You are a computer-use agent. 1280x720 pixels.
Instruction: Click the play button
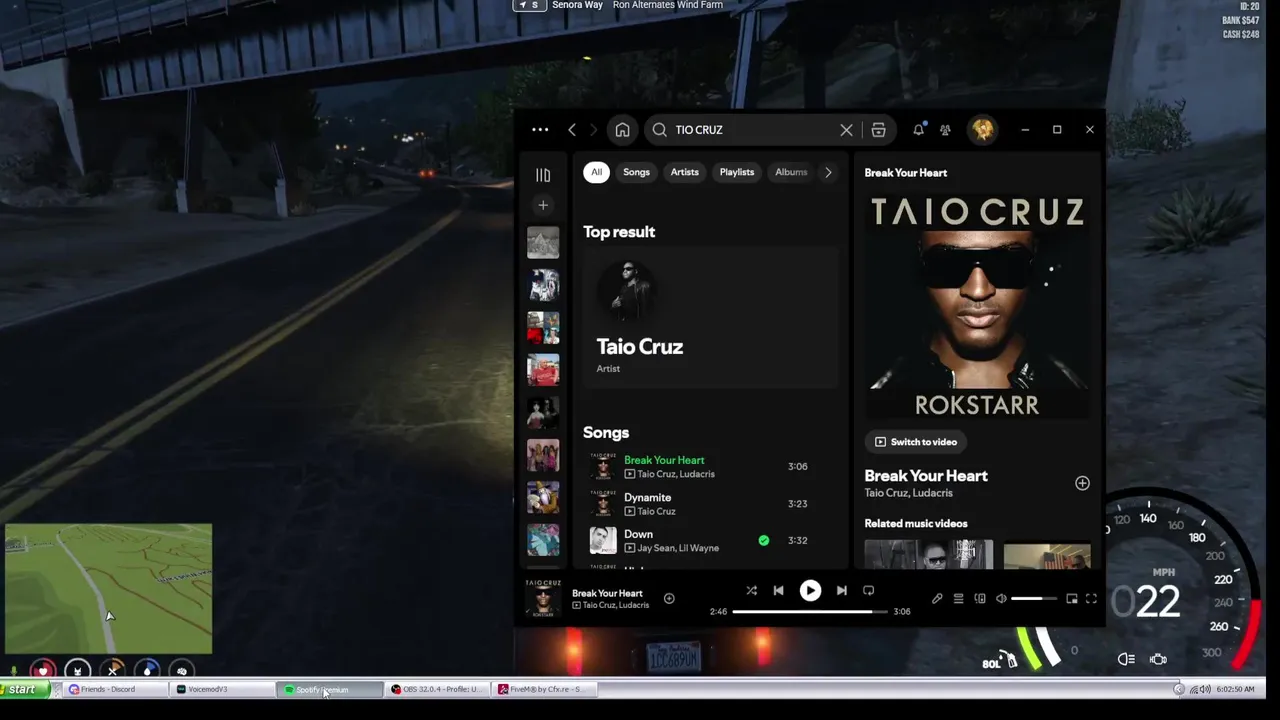click(810, 591)
